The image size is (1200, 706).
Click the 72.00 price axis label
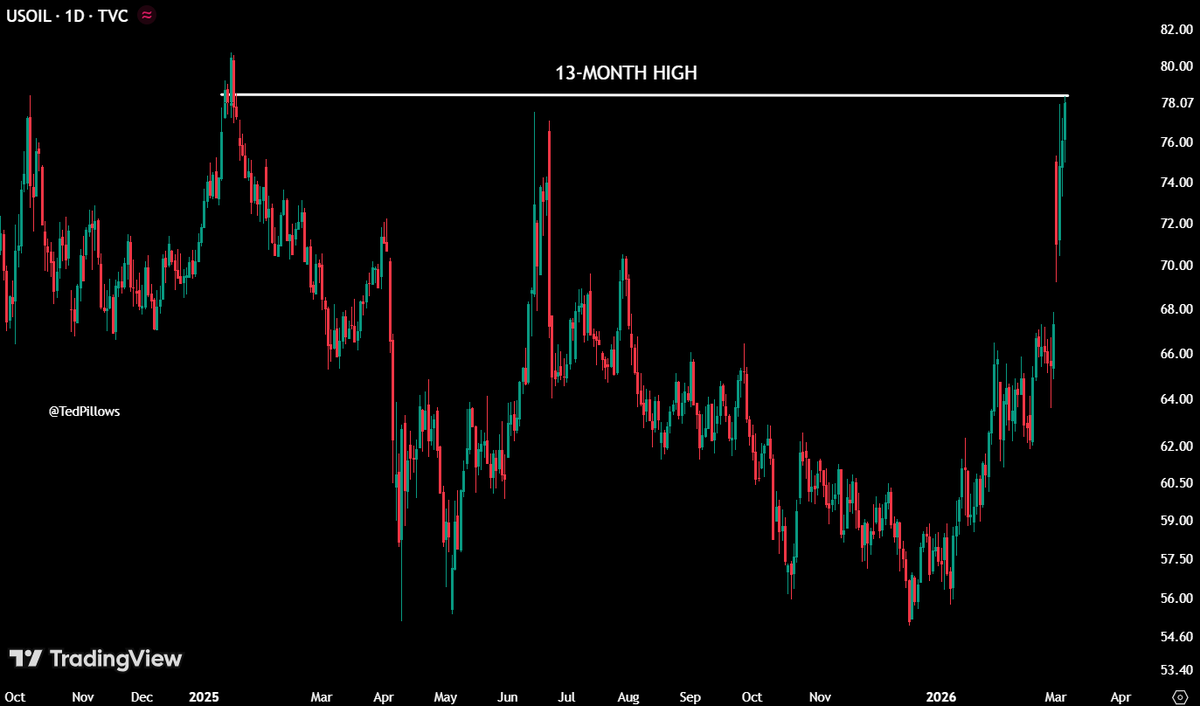(x=1176, y=223)
